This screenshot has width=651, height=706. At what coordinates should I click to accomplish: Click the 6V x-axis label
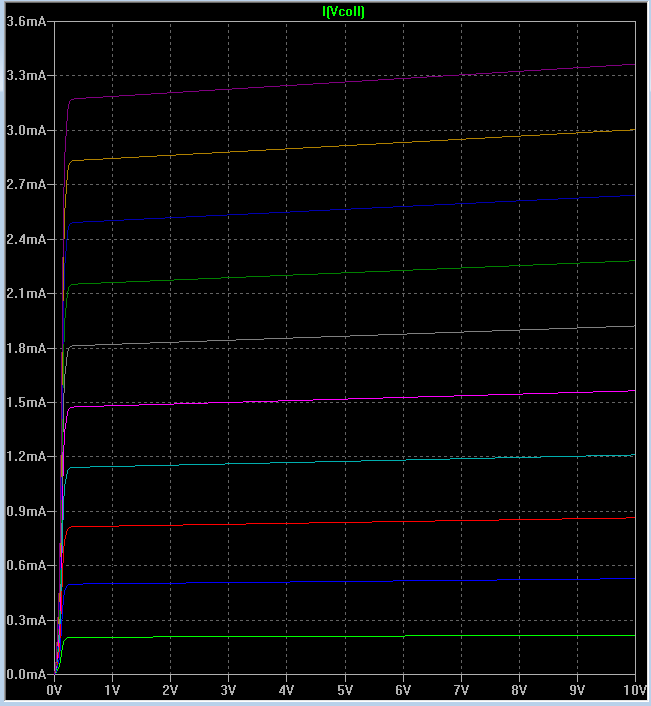tap(403, 690)
